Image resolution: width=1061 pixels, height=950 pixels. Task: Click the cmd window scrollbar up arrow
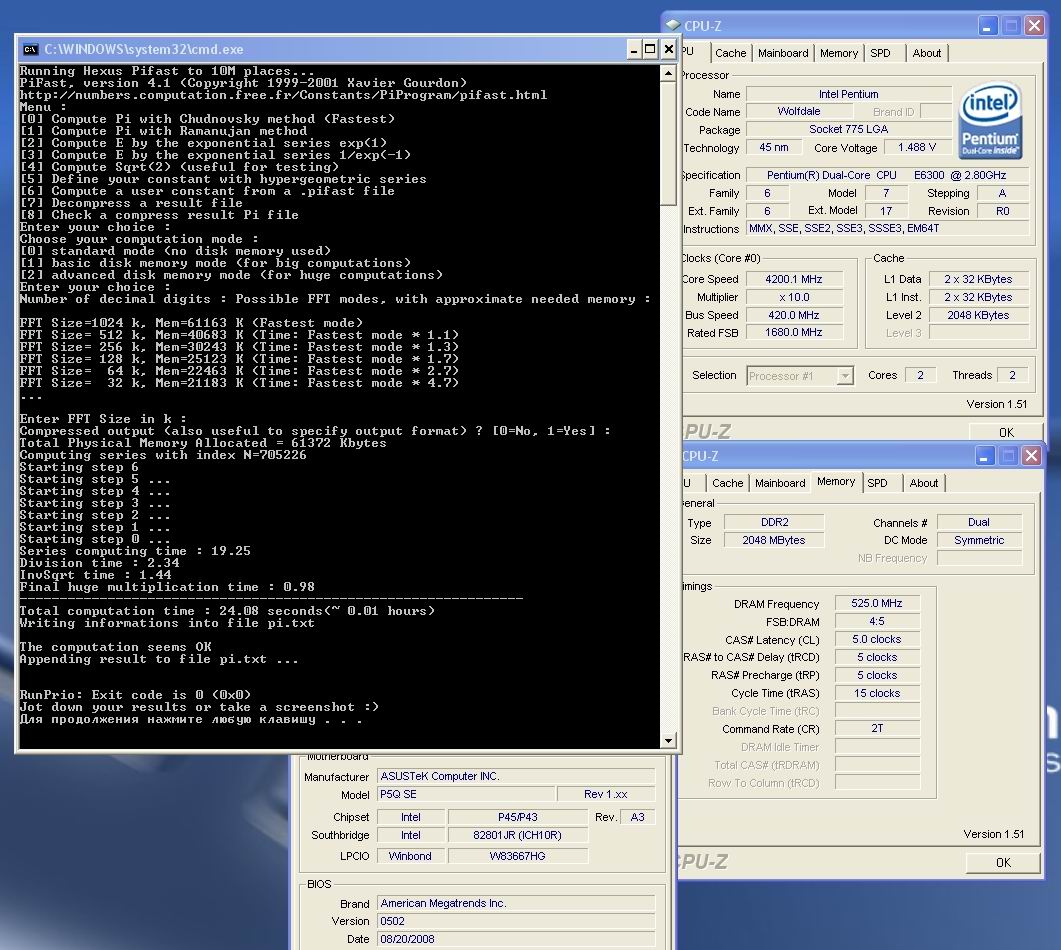pyautogui.click(x=669, y=73)
